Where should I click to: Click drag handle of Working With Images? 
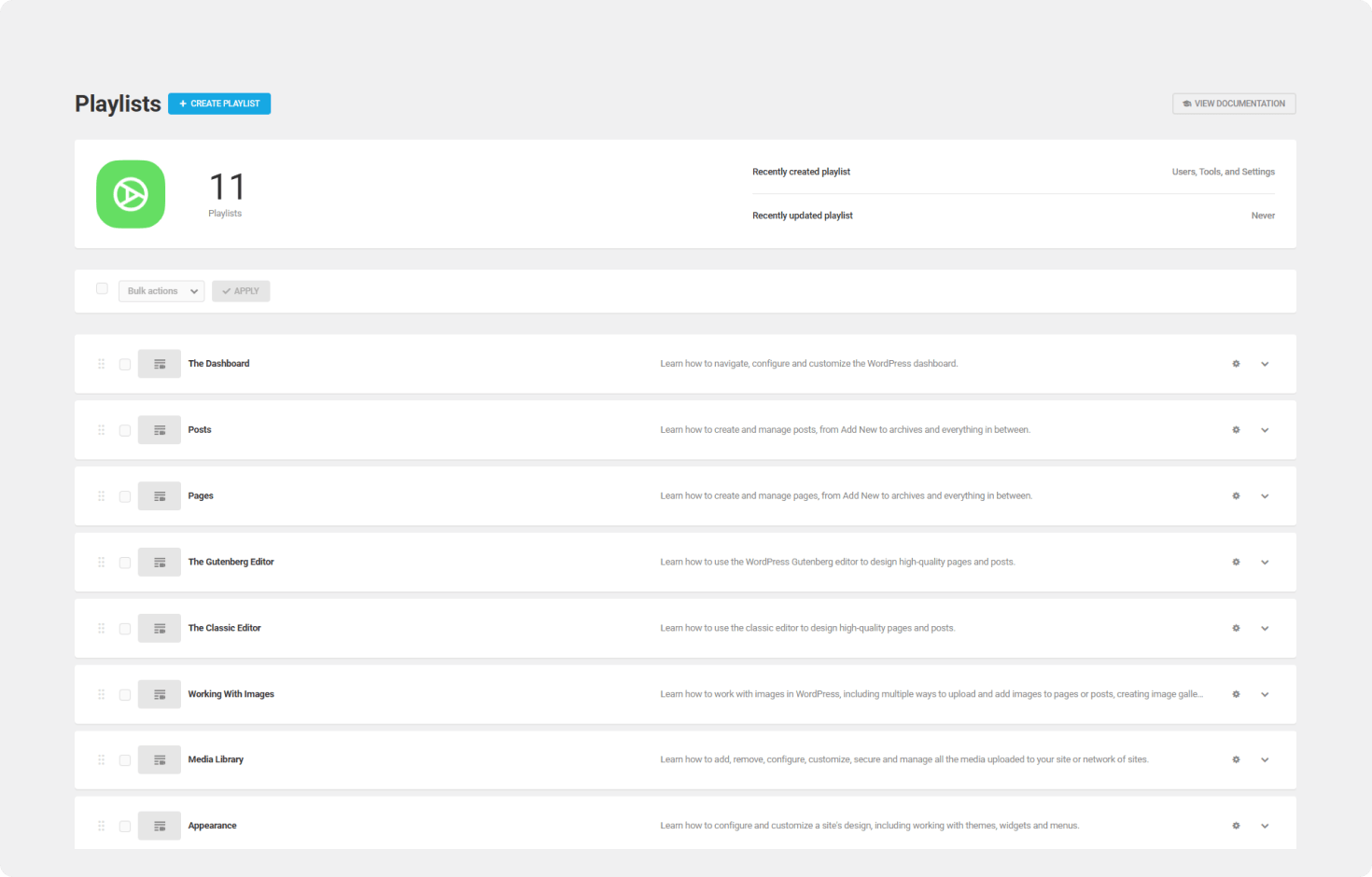coord(101,694)
